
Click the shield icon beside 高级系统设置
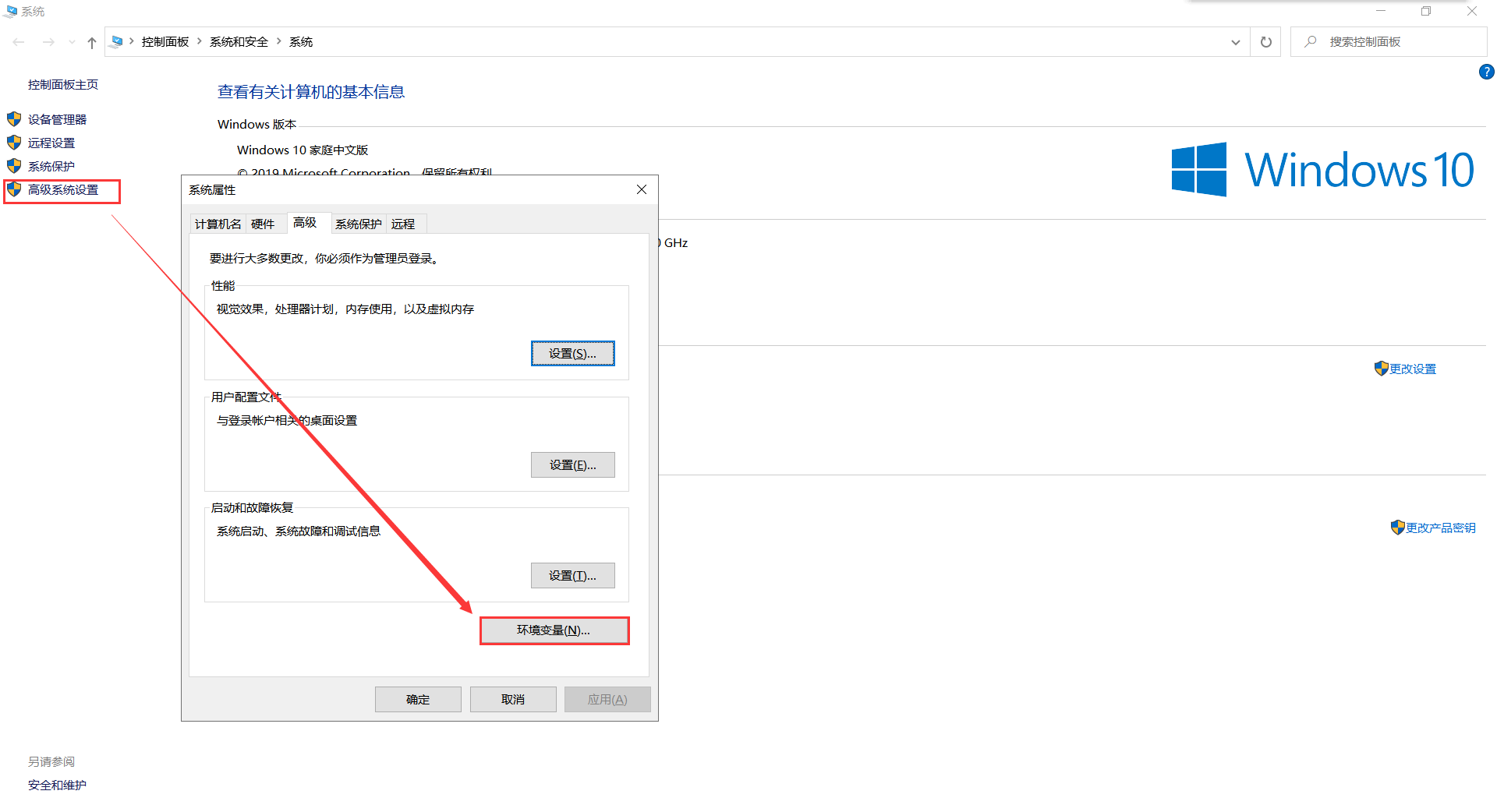[x=14, y=189]
